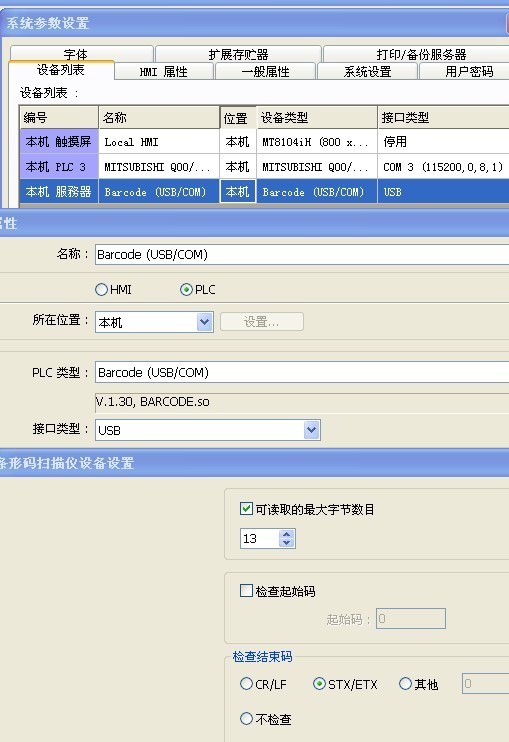Switch to the HMI 属性 tab

pyautogui.click(x=164, y=71)
